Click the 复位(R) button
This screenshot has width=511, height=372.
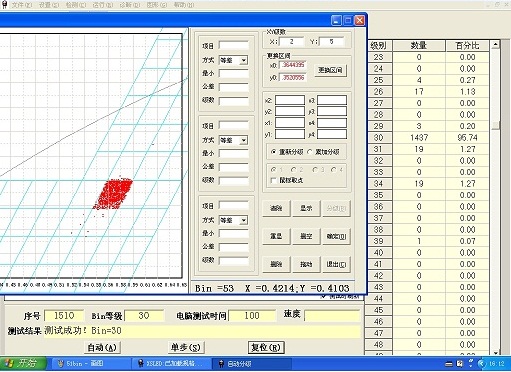coord(266,347)
